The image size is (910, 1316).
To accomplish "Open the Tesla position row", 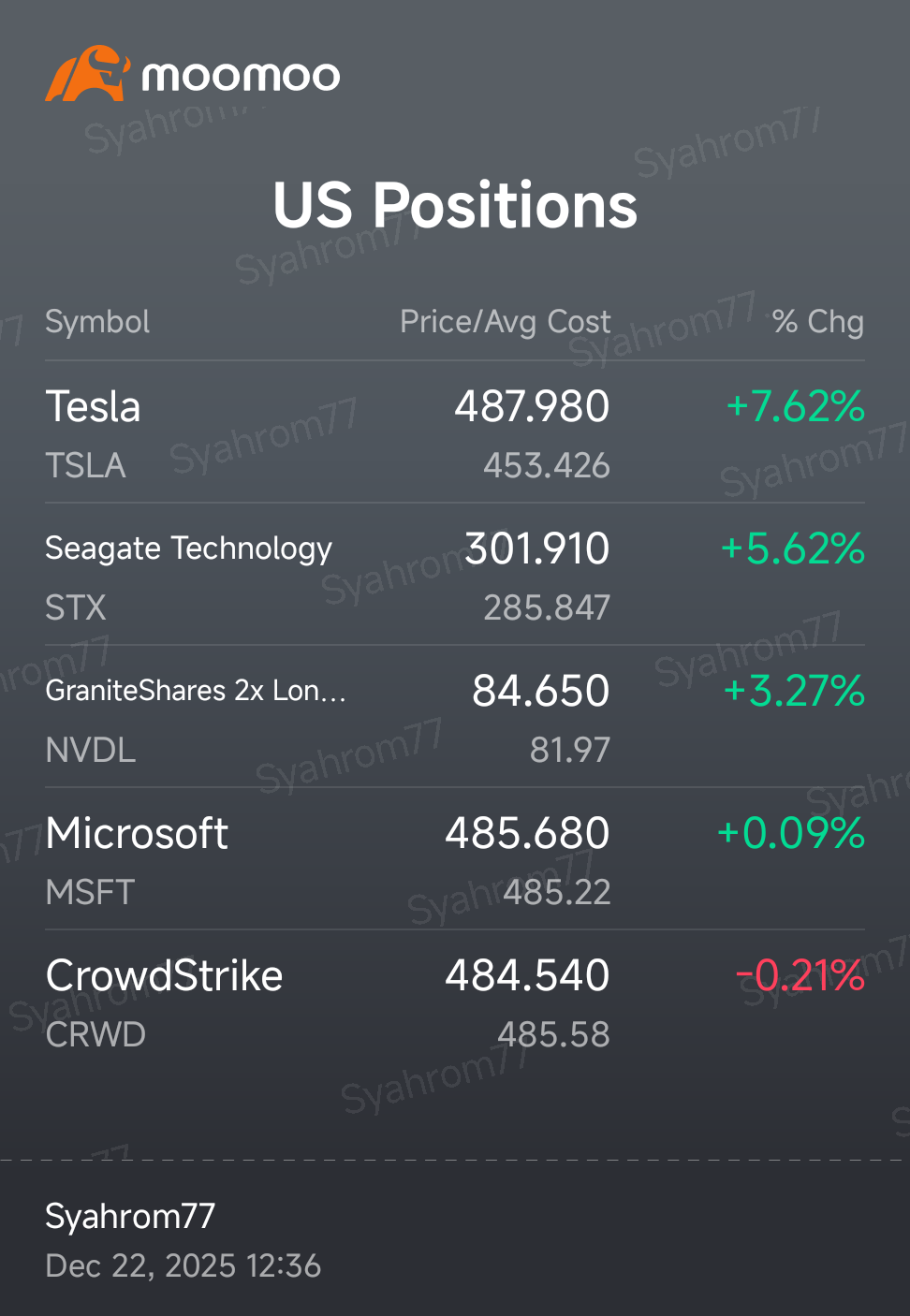I will (x=455, y=432).
